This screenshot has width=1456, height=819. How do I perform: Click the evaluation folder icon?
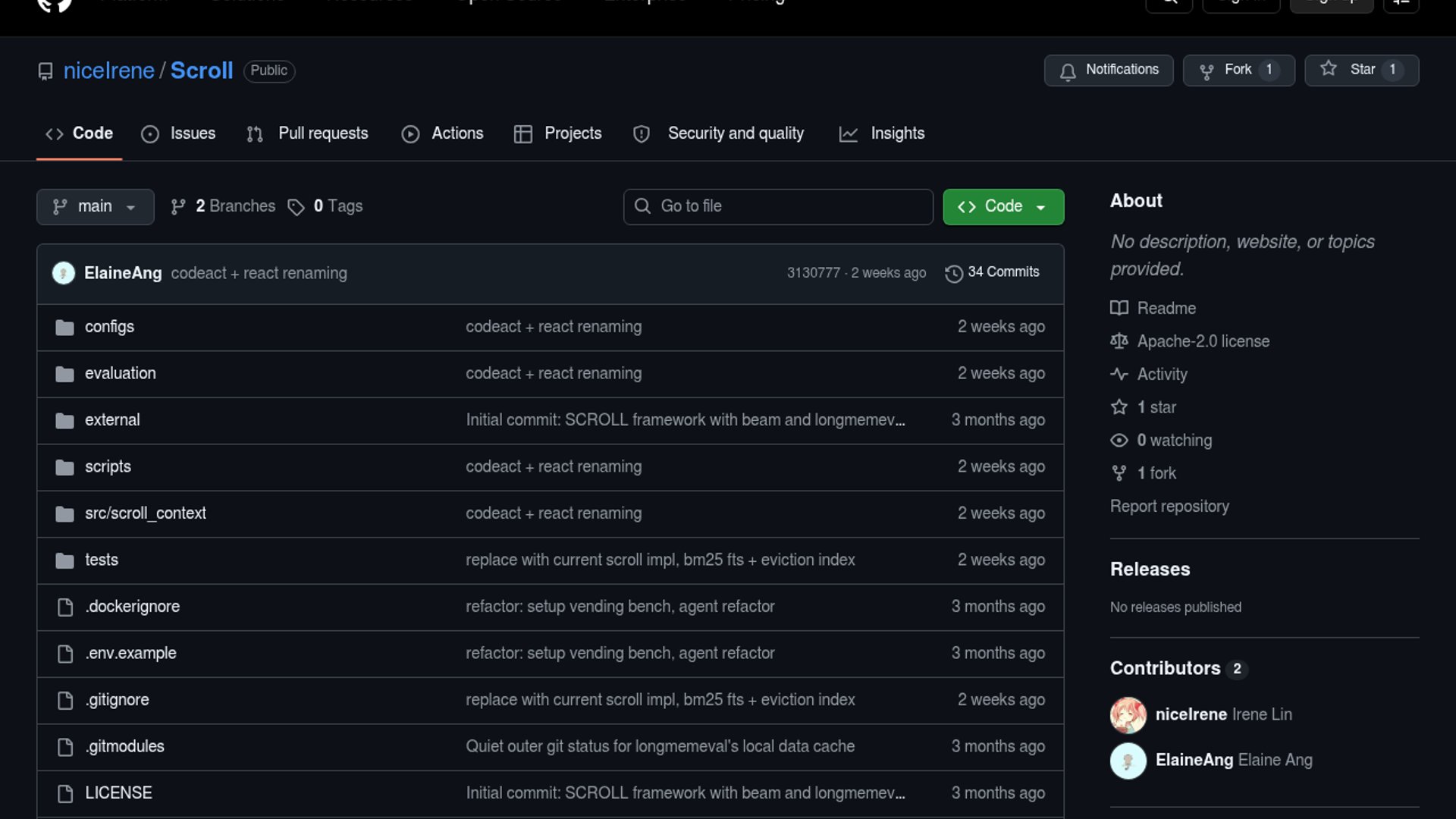(x=64, y=374)
